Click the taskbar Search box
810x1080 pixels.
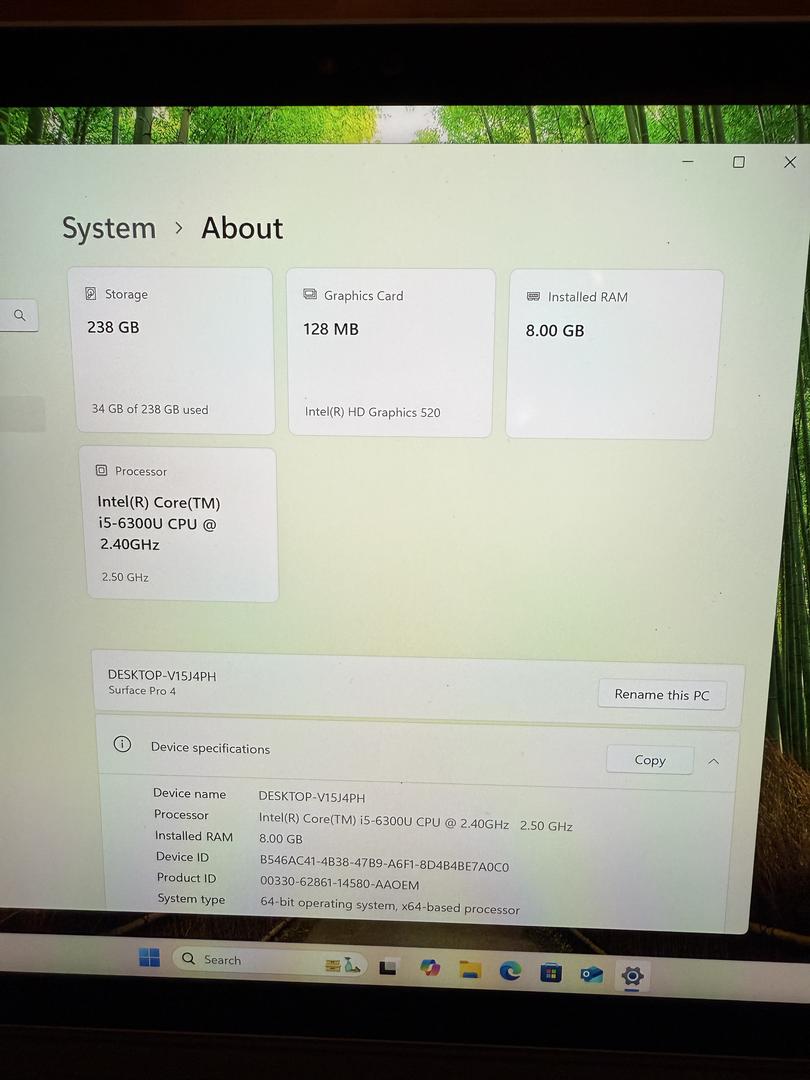260,961
